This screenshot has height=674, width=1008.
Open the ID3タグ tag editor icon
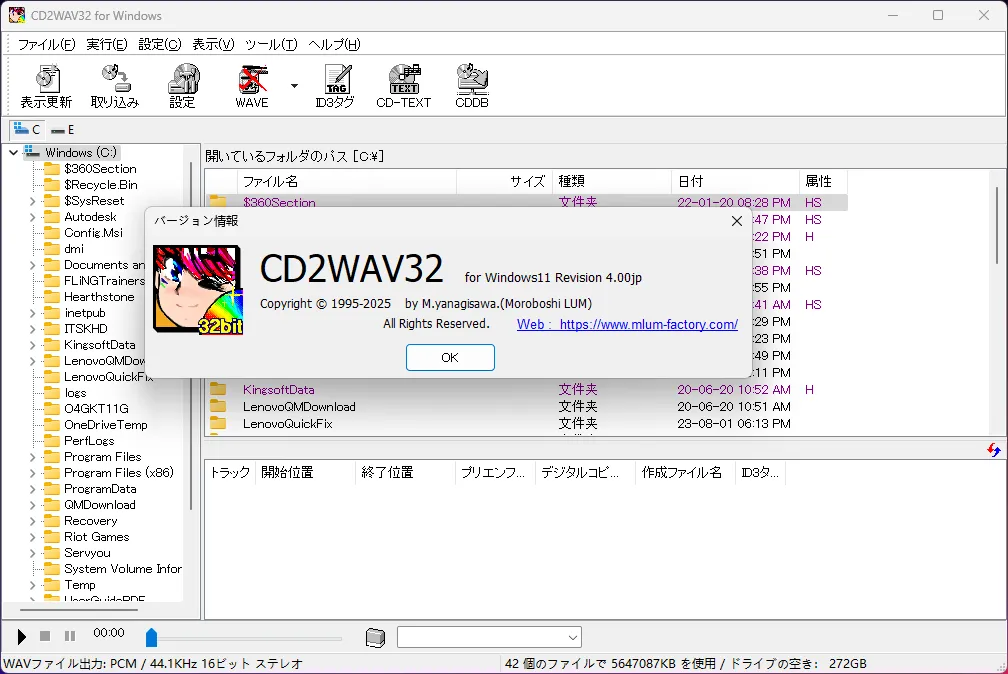336,86
